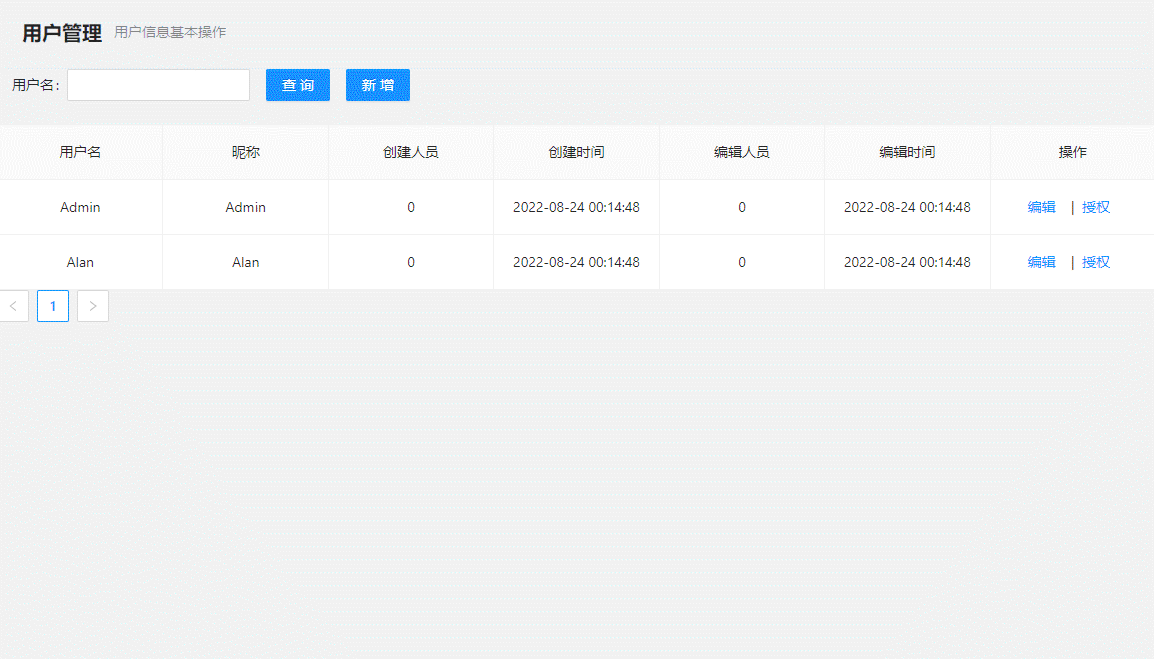
Task: Click Admin row 创建人员 value 0
Action: tap(411, 208)
